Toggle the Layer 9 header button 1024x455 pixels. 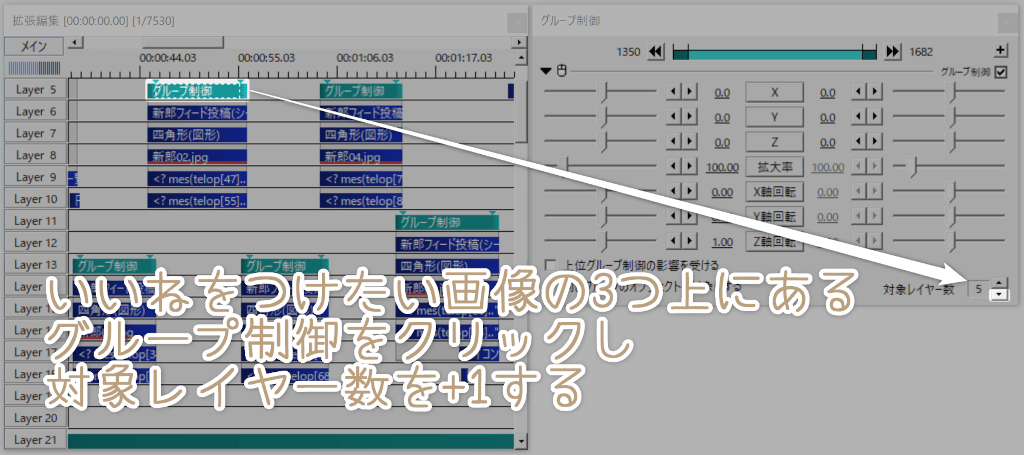pos(35,177)
